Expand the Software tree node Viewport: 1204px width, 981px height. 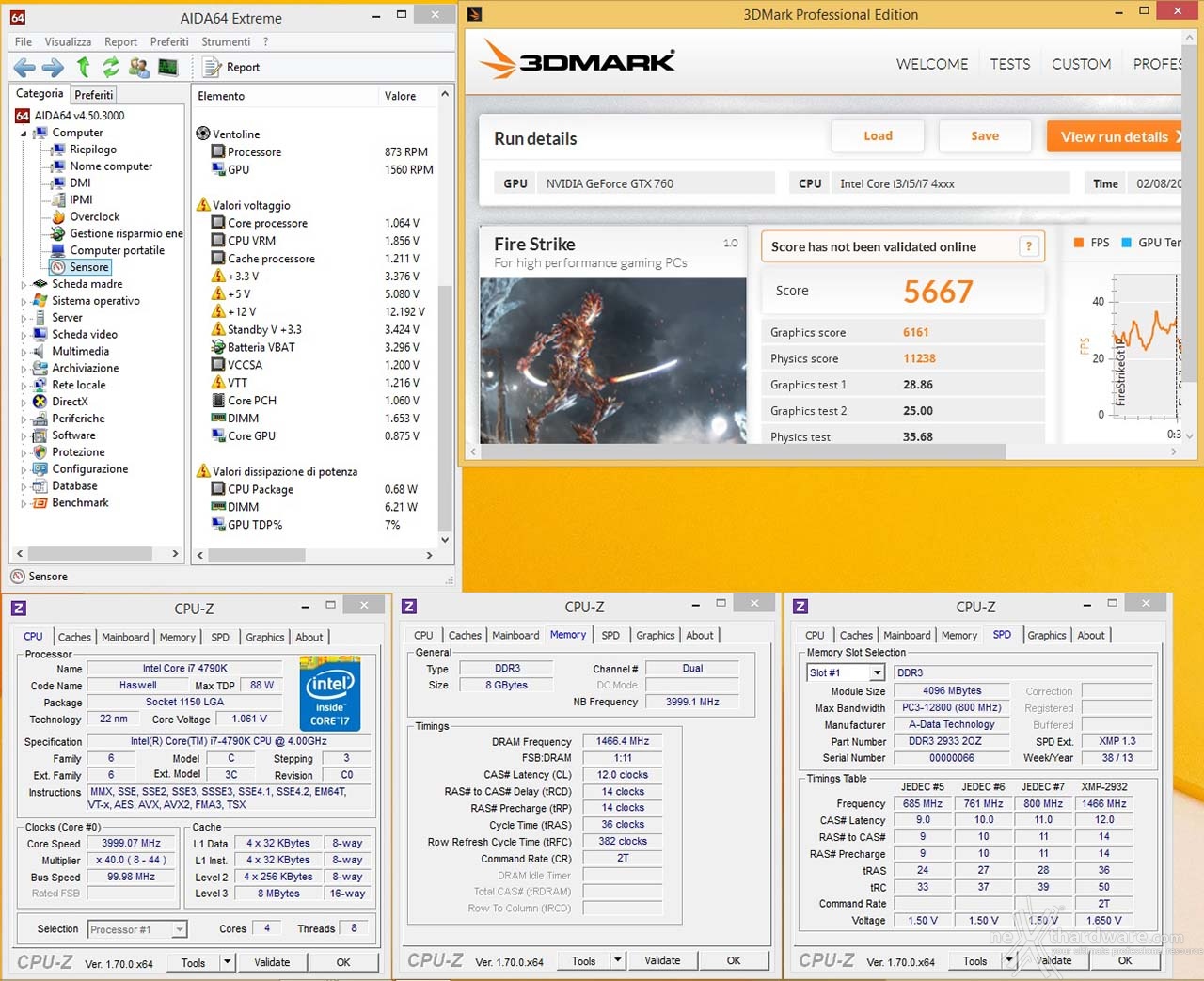[x=24, y=435]
